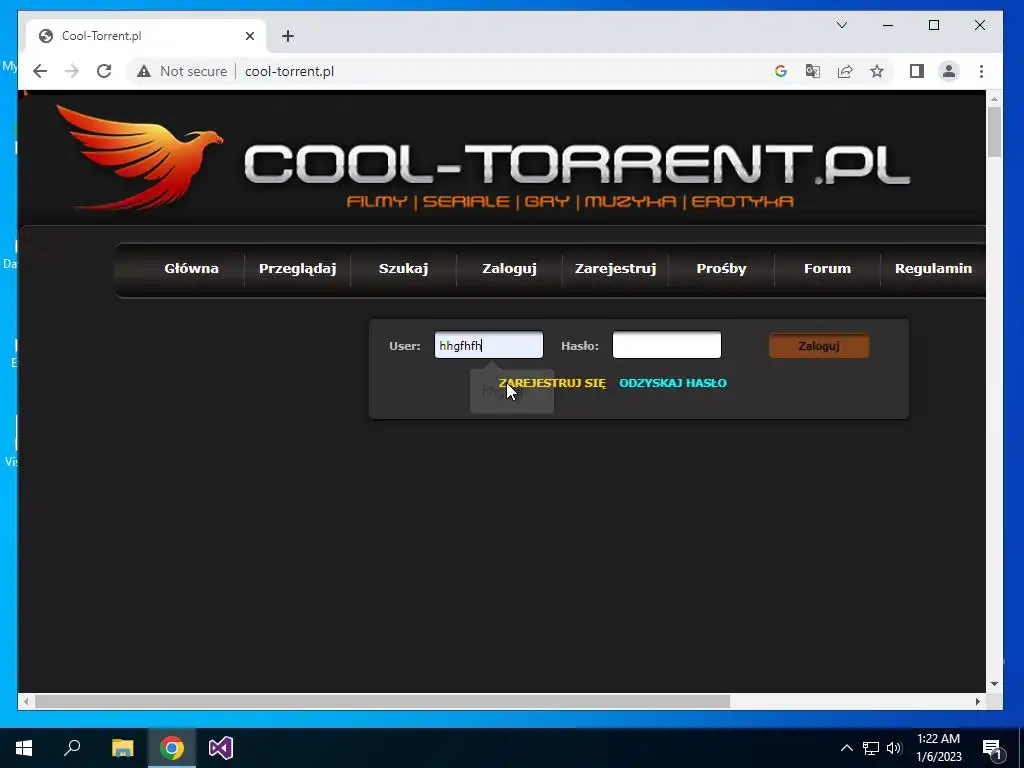Select the Cool-Torrent.pl tab
The width and height of the screenshot is (1024, 768).
146,36
